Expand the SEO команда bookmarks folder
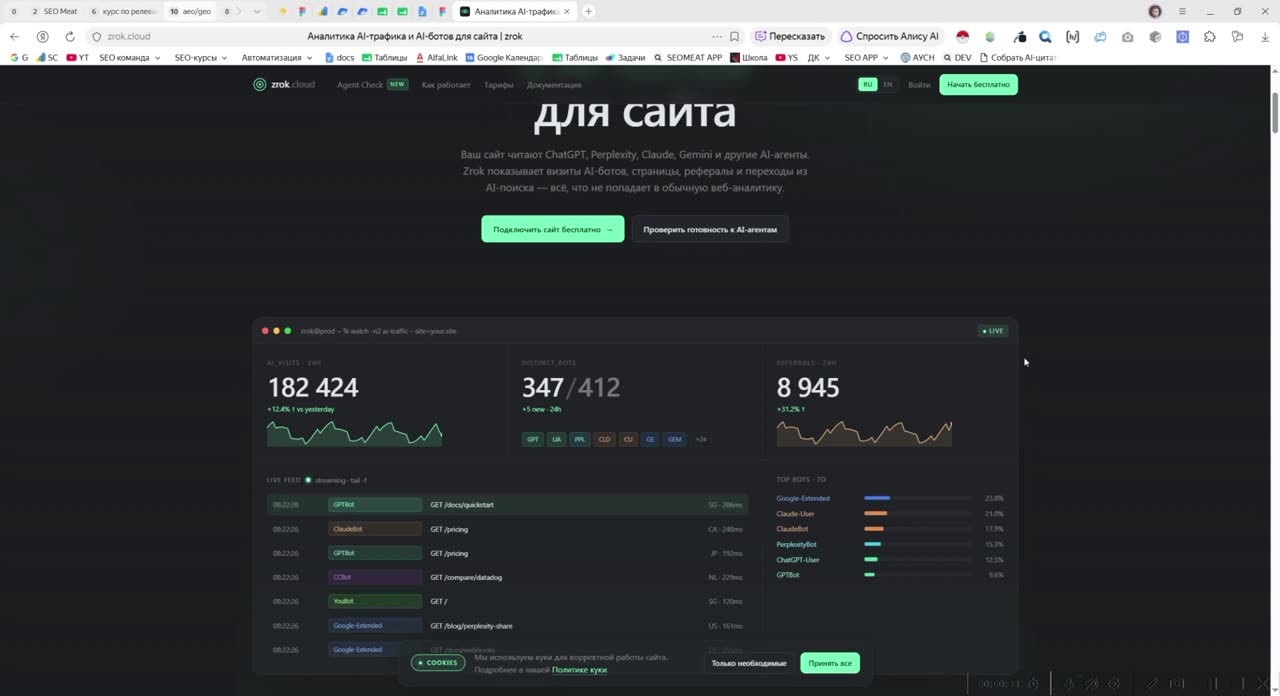This screenshot has width=1280, height=696. pos(130,58)
